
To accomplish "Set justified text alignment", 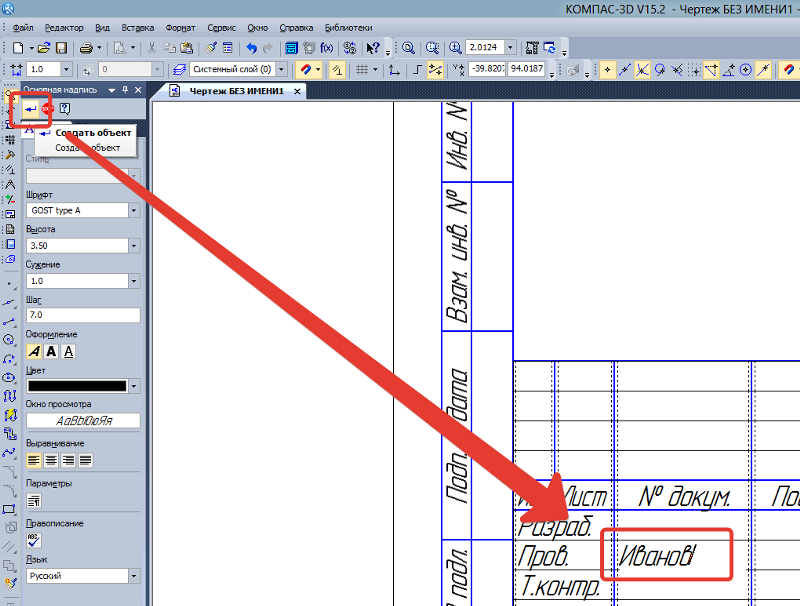I will tap(85, 461).
